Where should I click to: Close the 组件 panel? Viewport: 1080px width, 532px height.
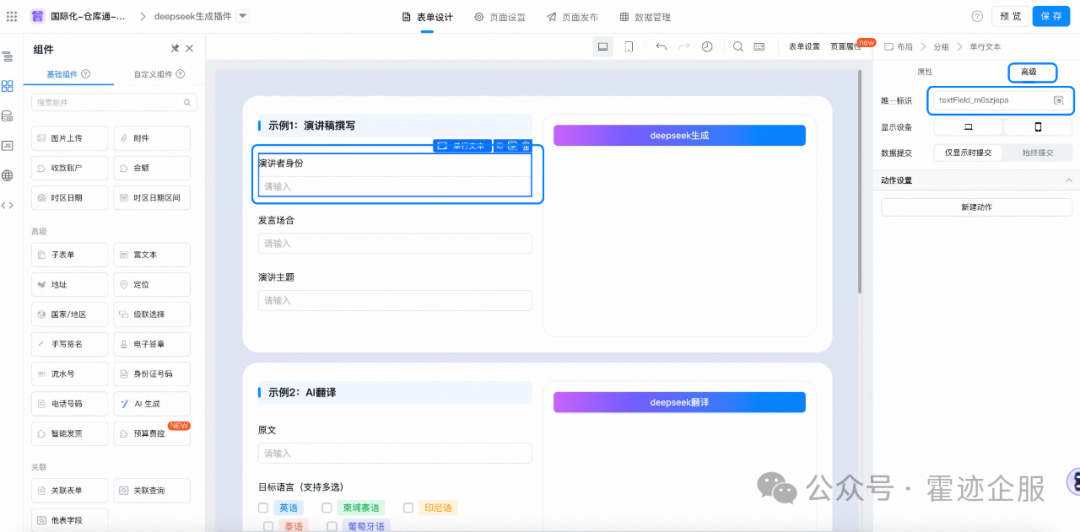(x=189, y=48)
